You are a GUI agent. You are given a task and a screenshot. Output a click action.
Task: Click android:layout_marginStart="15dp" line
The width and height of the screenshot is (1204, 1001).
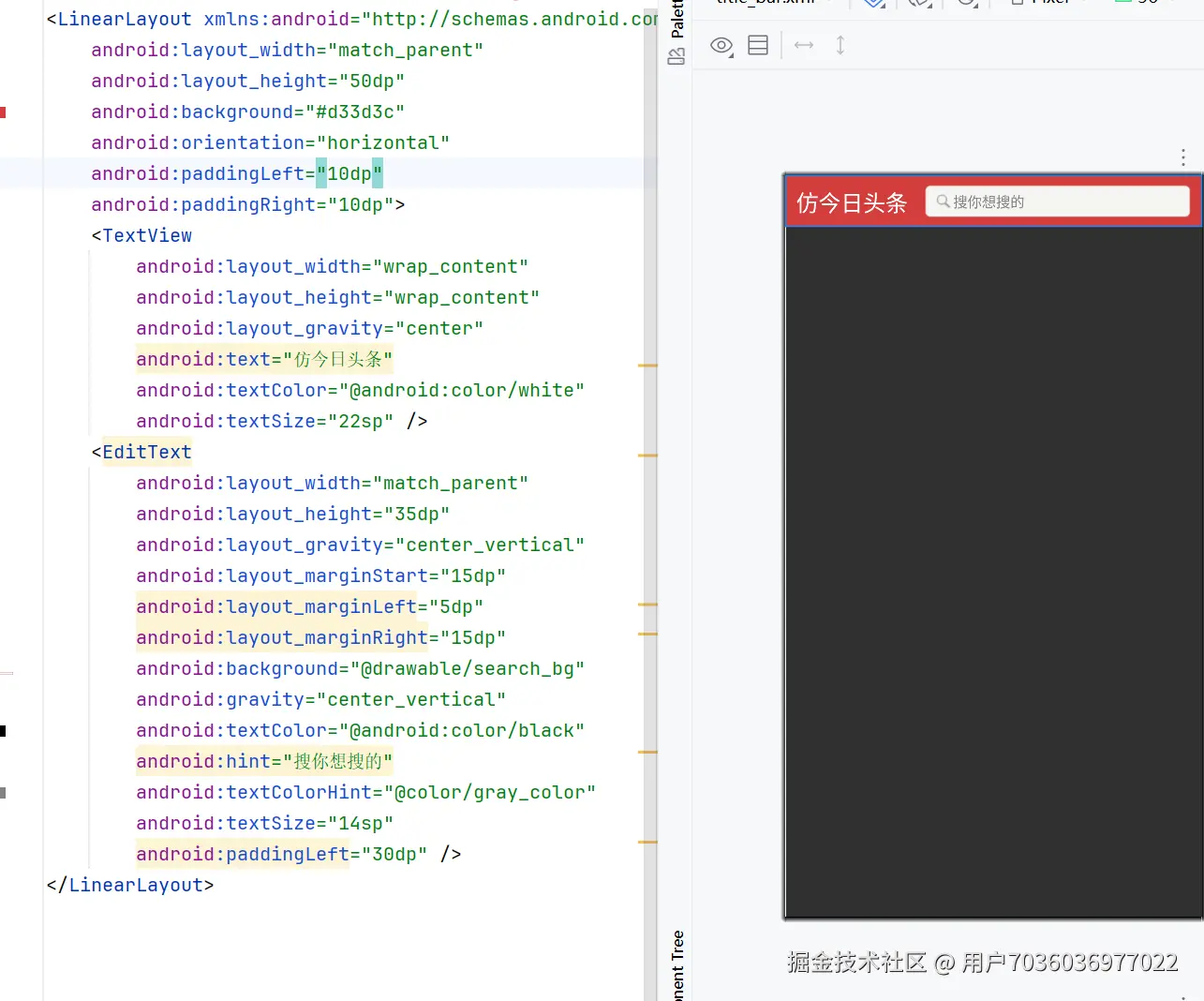coord(320,575)
